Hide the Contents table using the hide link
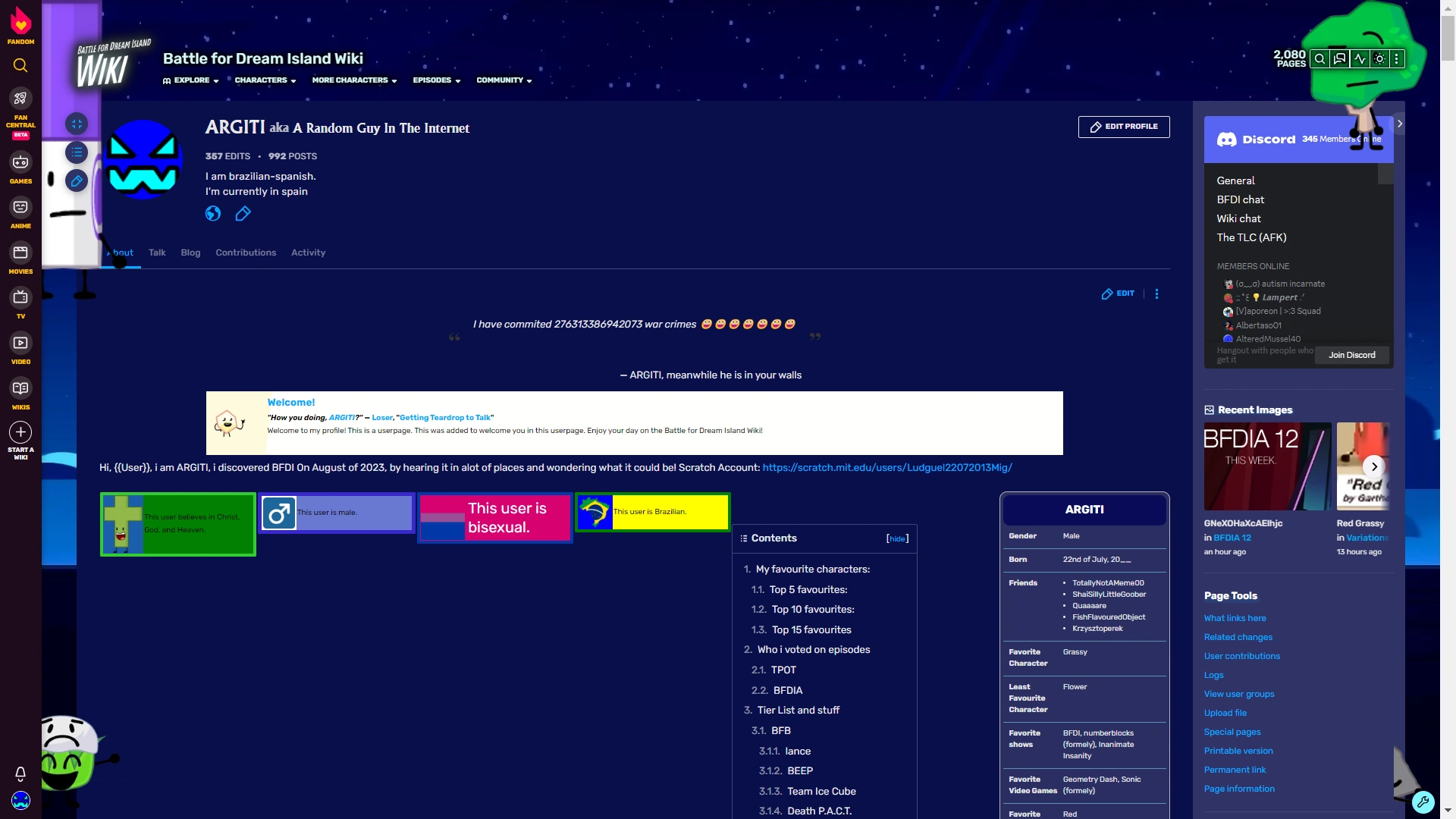 click(897, 538)
